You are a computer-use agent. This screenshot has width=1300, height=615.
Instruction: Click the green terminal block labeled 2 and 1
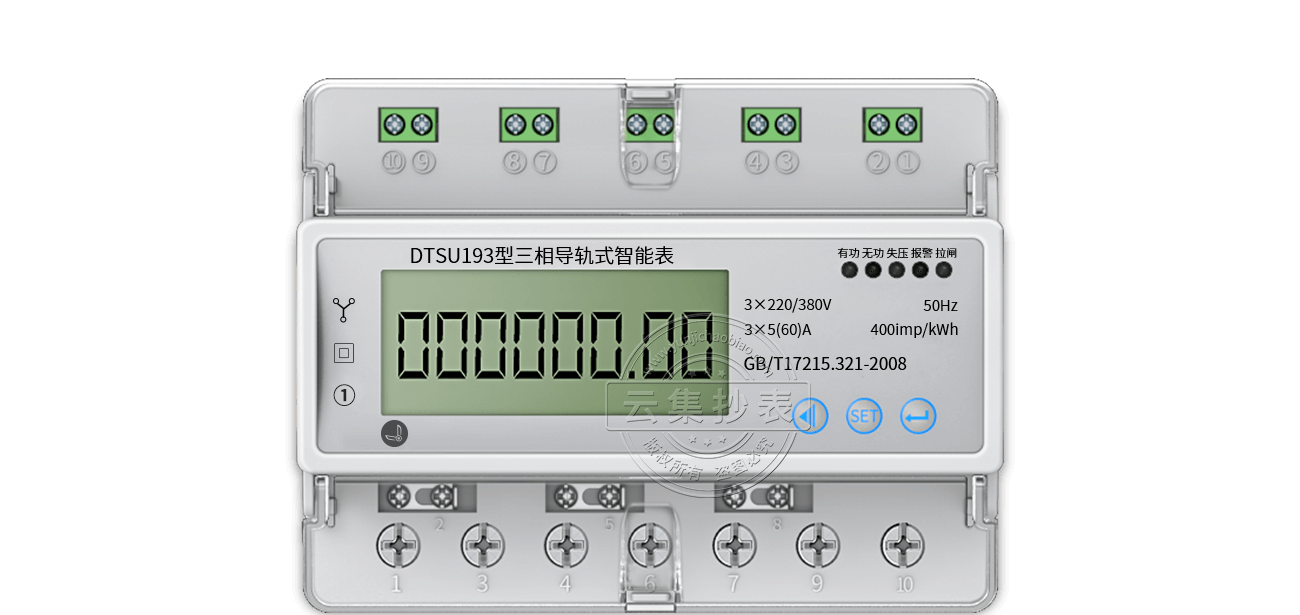click(x=892, y=125)
